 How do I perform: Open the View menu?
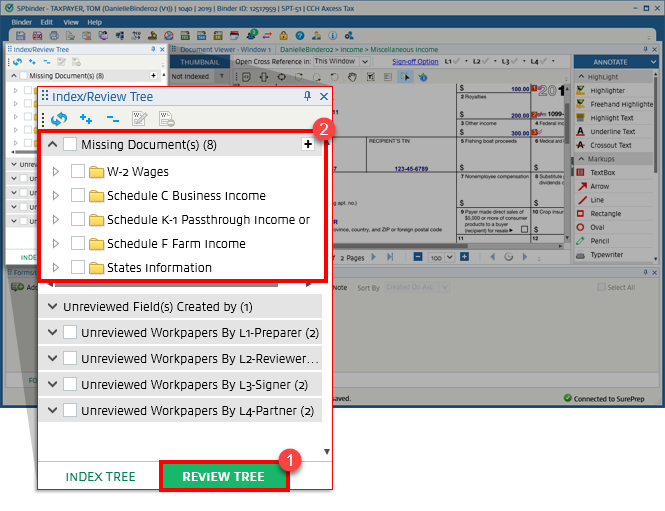coord(71,22)
